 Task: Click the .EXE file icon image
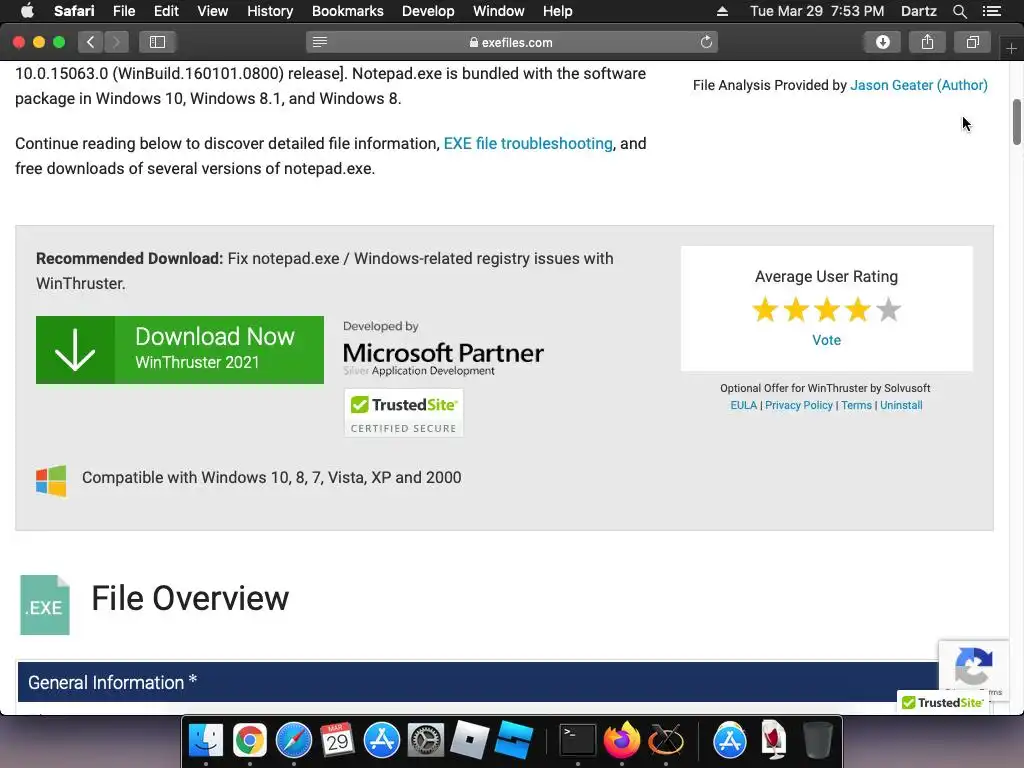point(45,605)
